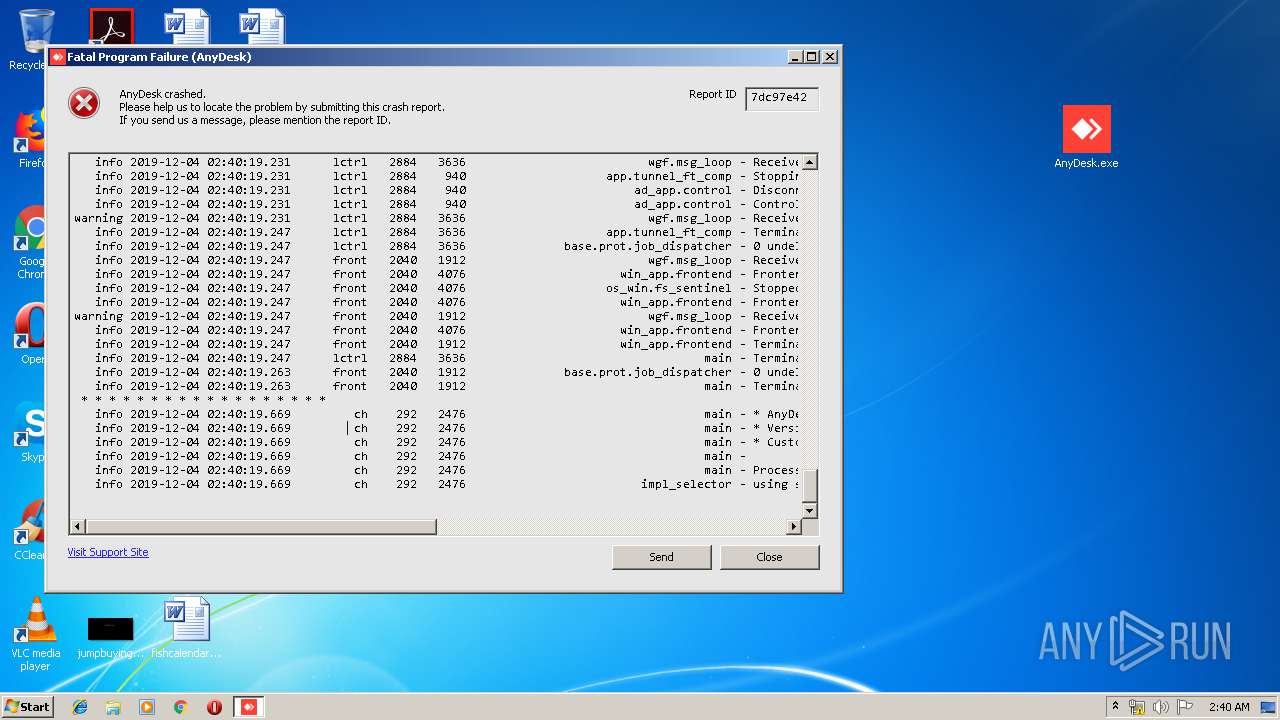Open the Action Center flag icon

click(x=1185, y=707)
